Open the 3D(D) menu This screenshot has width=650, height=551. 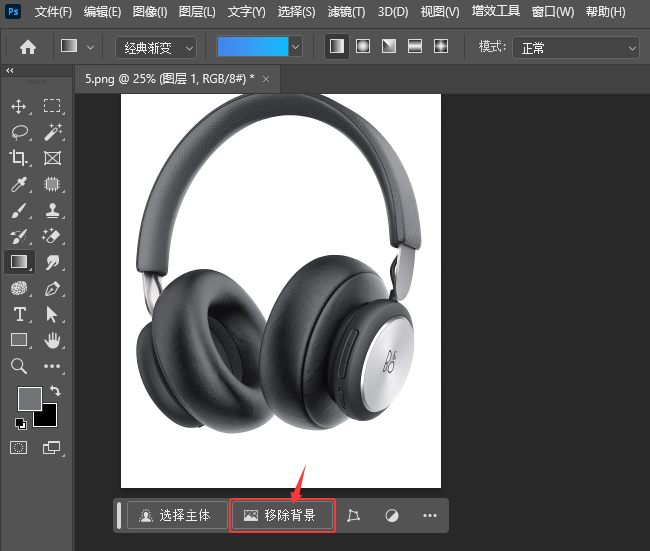[x=393, y=12]
